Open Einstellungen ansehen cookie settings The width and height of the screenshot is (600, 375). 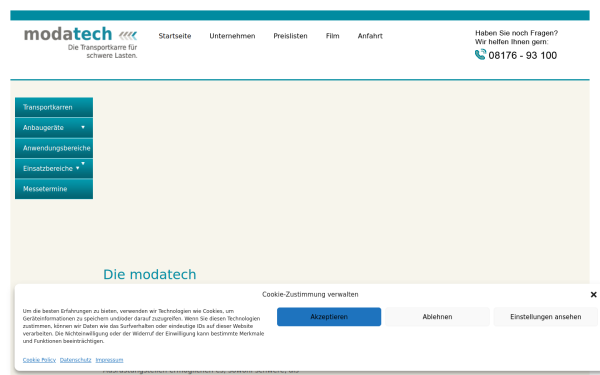click(546, 317)
